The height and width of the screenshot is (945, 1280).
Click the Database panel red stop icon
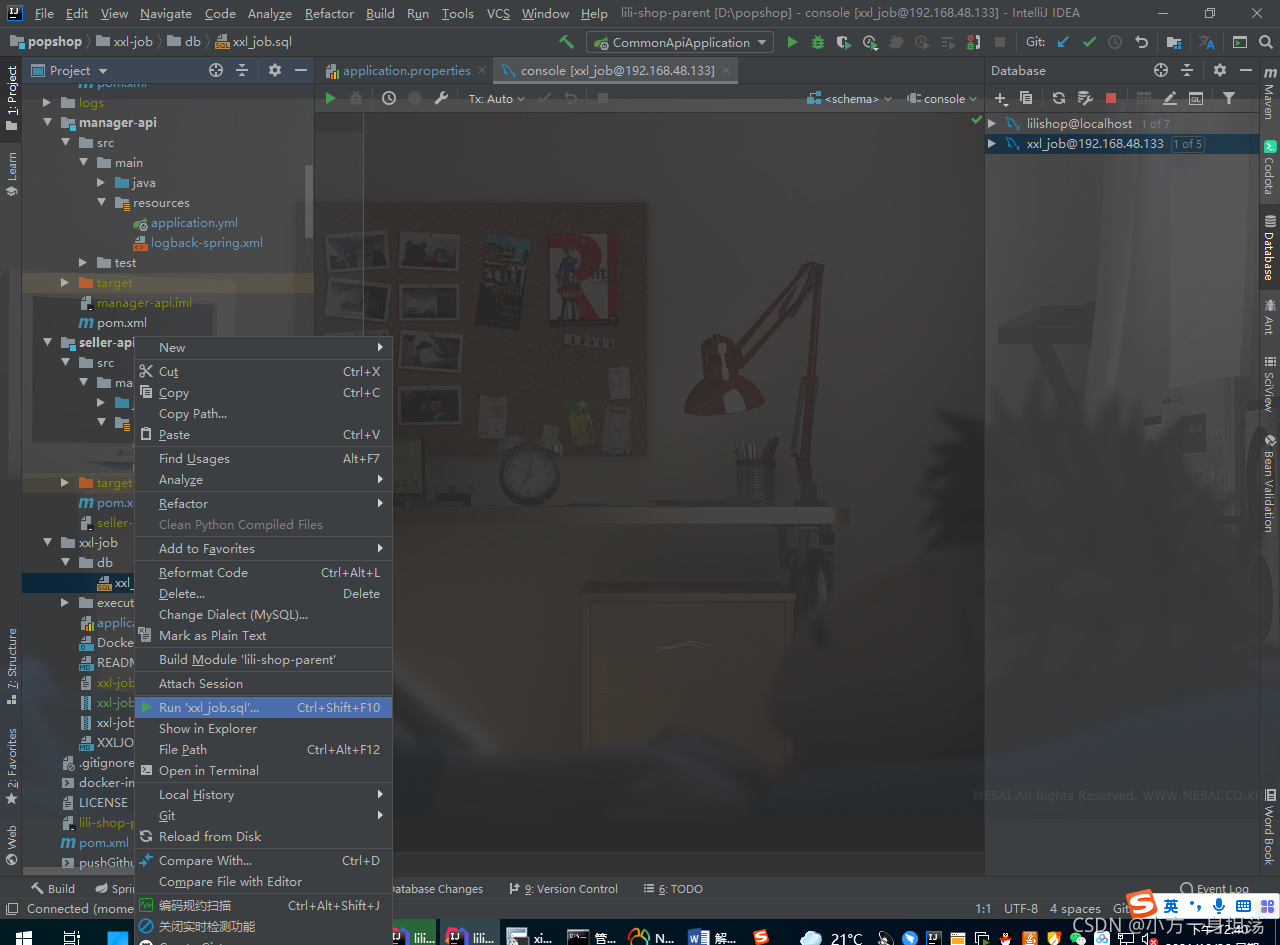[1111, 98]
